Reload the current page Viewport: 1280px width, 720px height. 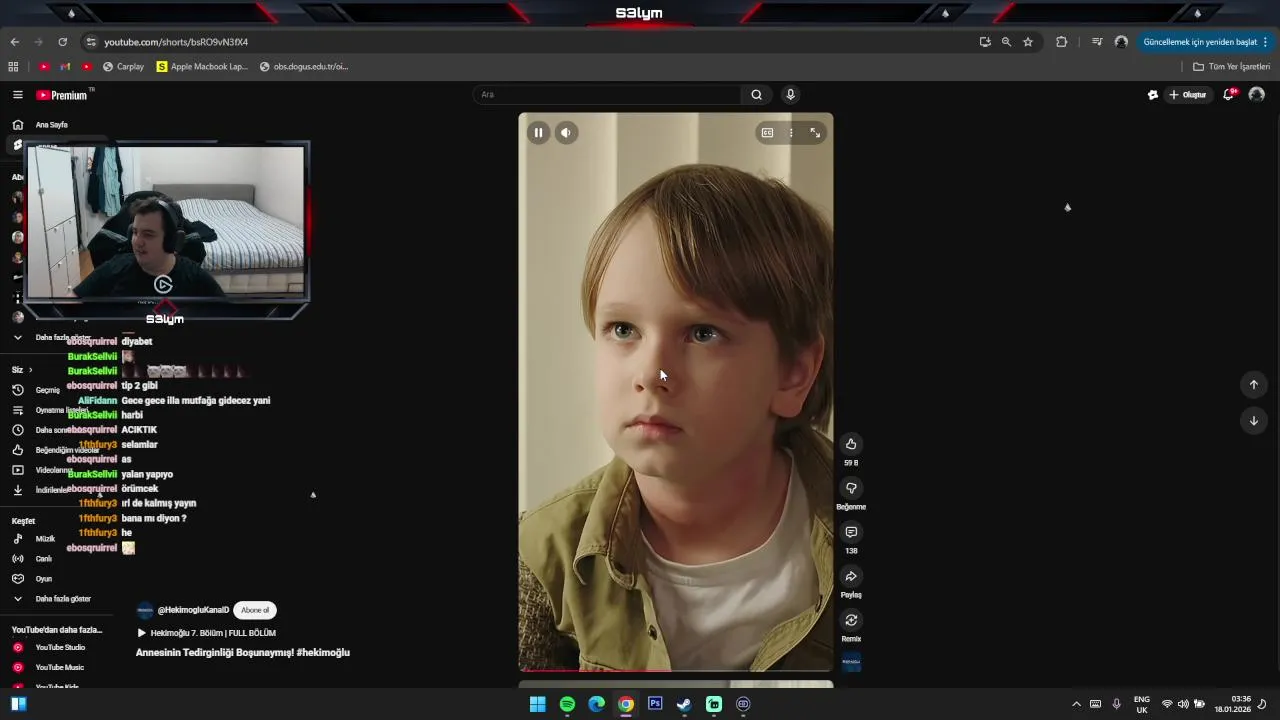[x=63, y=42]
